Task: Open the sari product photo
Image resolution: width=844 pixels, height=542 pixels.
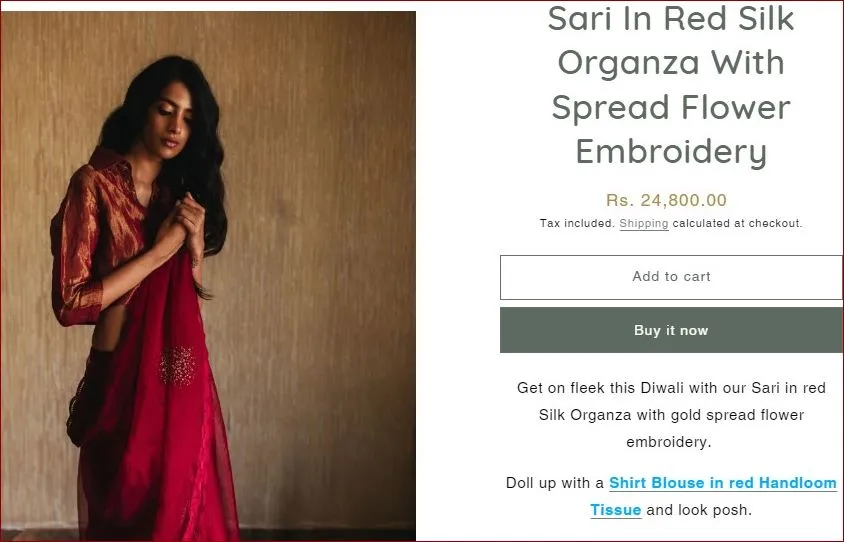Action: coord(208,276)
